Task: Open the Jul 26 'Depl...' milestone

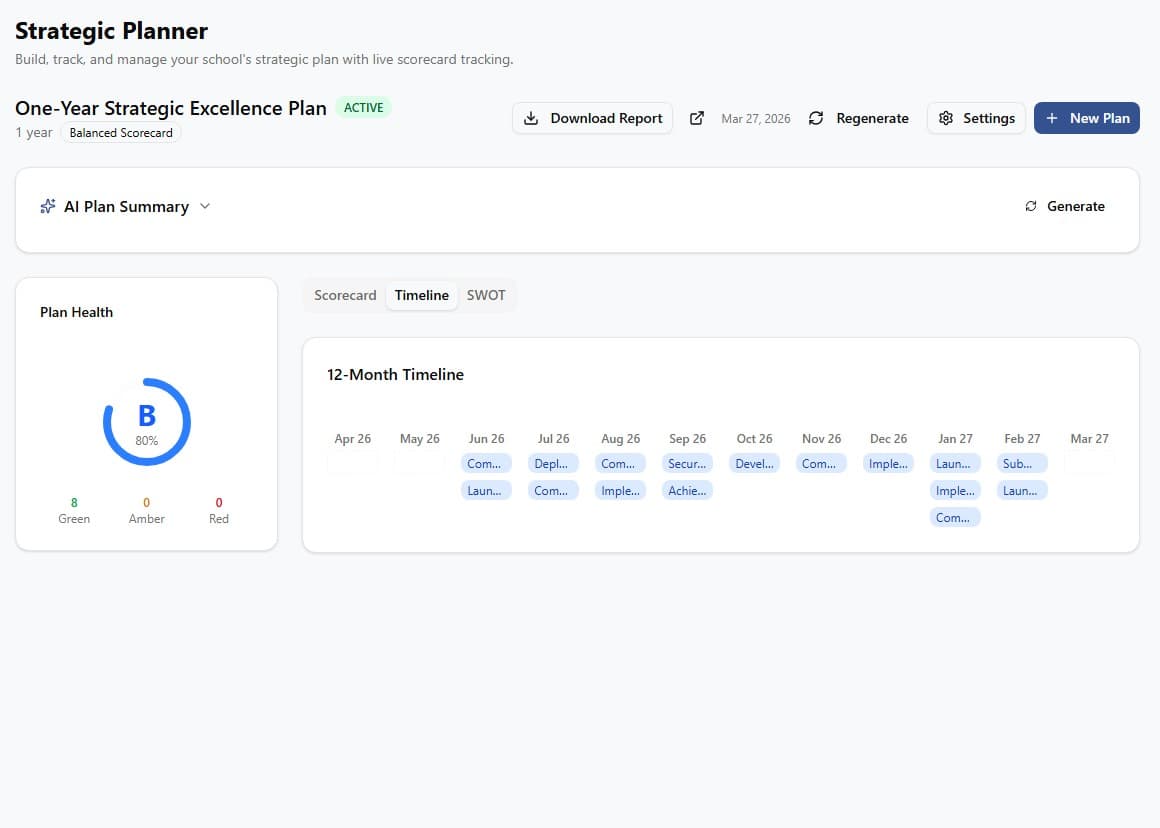Action: pos(553,464)
